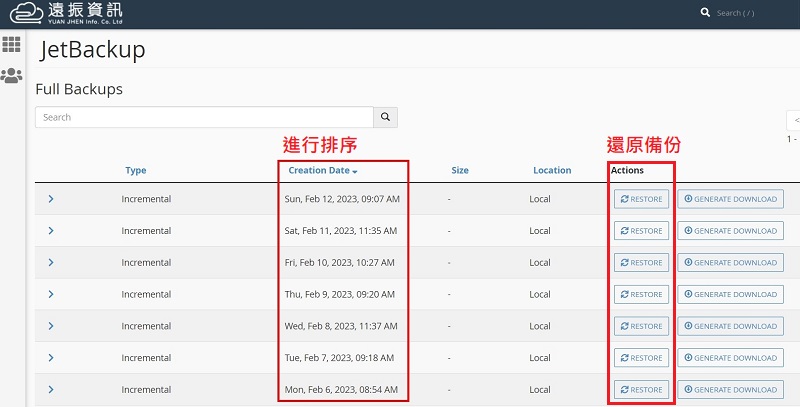
Task: Sort by the Location column
Action: click(552, 170)
